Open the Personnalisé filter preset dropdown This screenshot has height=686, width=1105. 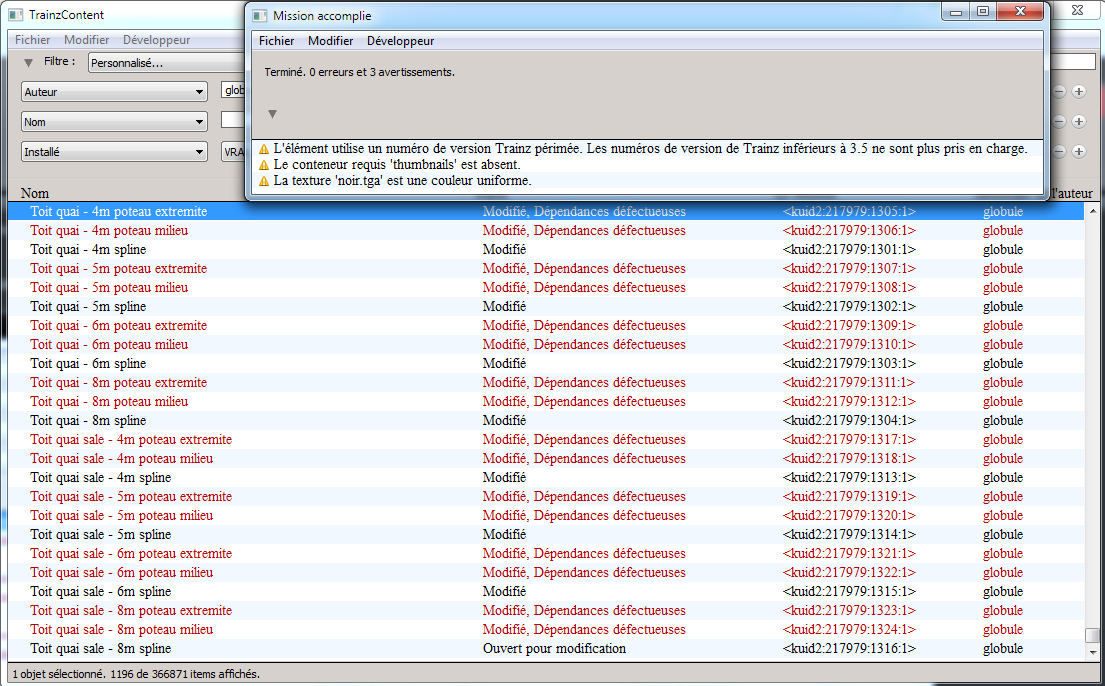click(x=167, y=63)
